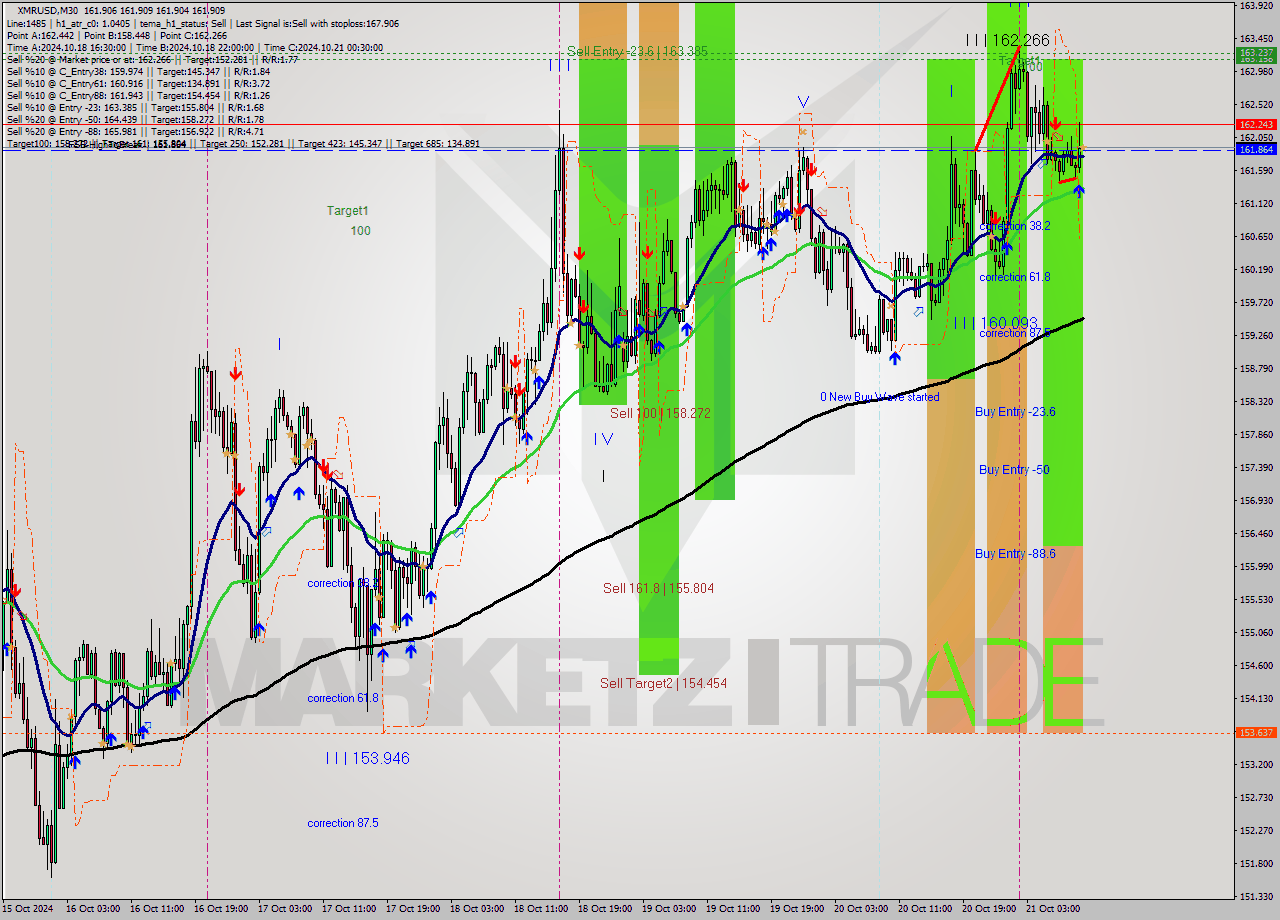
Task: Click the blue 161.864 price tag
Action: coord(1256,149)
